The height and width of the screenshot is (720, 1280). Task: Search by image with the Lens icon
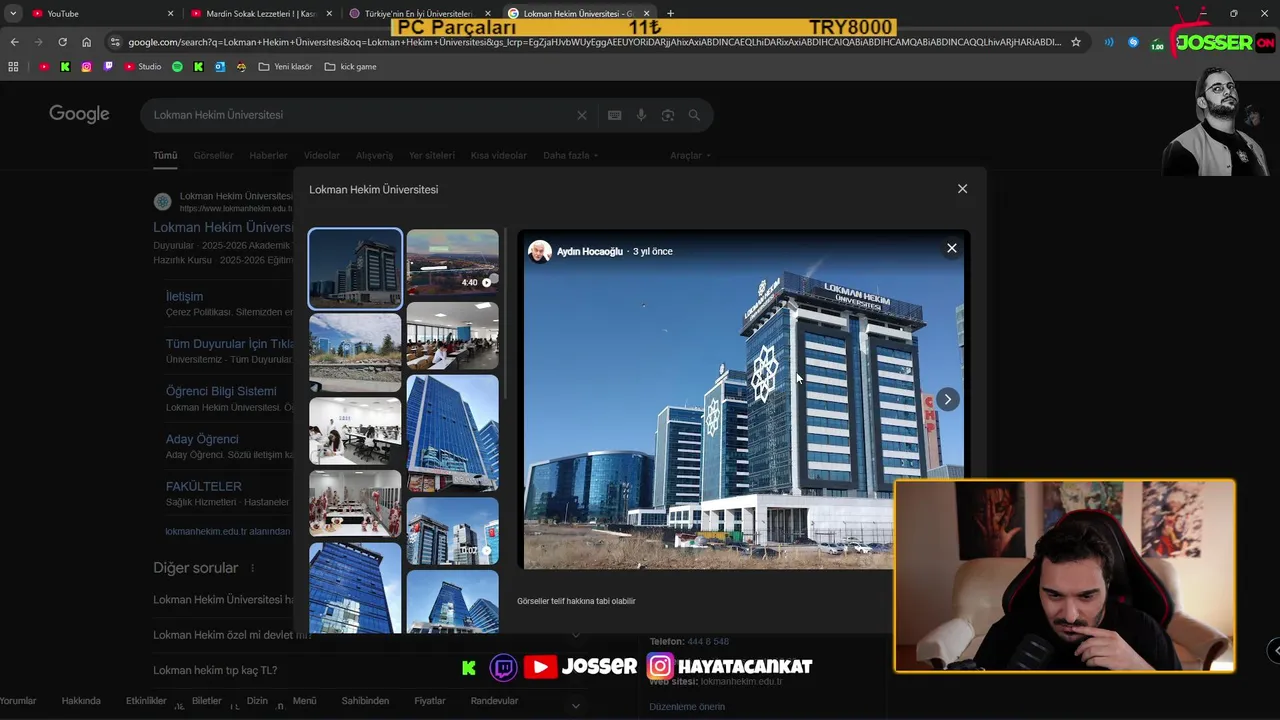point(668,115)
